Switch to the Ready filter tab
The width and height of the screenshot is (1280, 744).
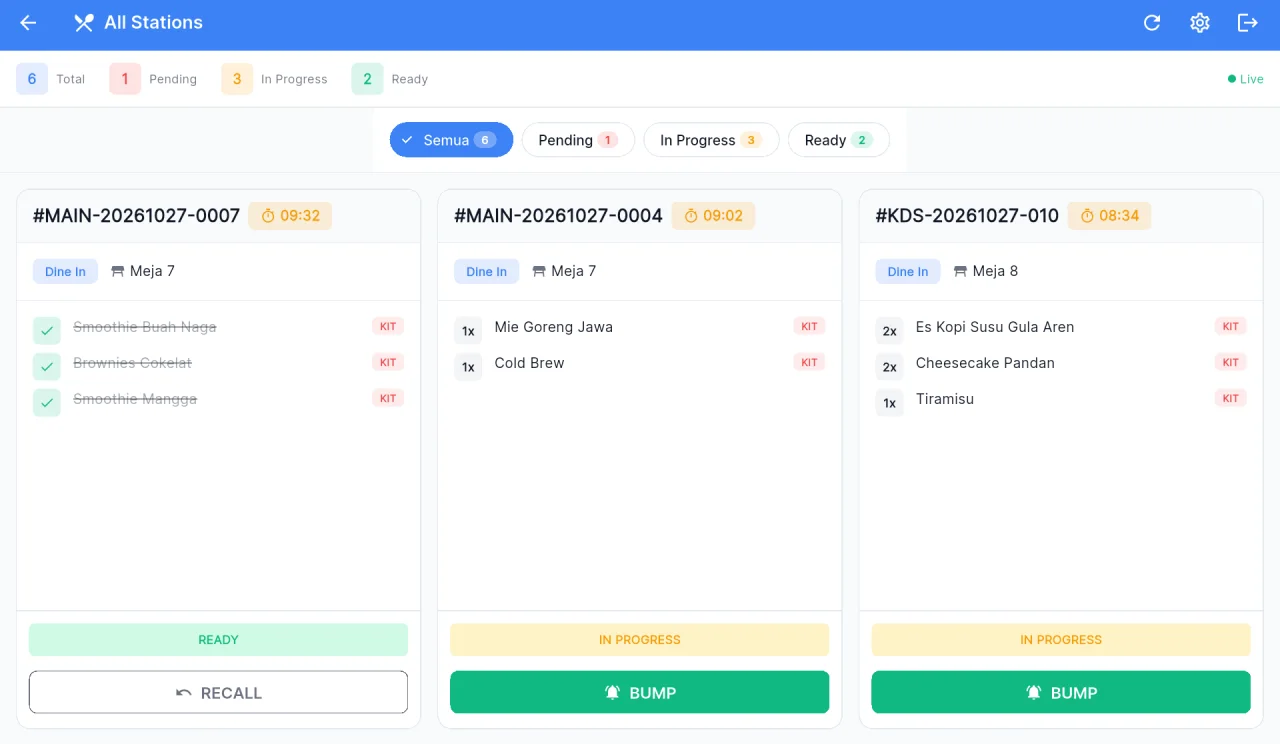(839, 140)
